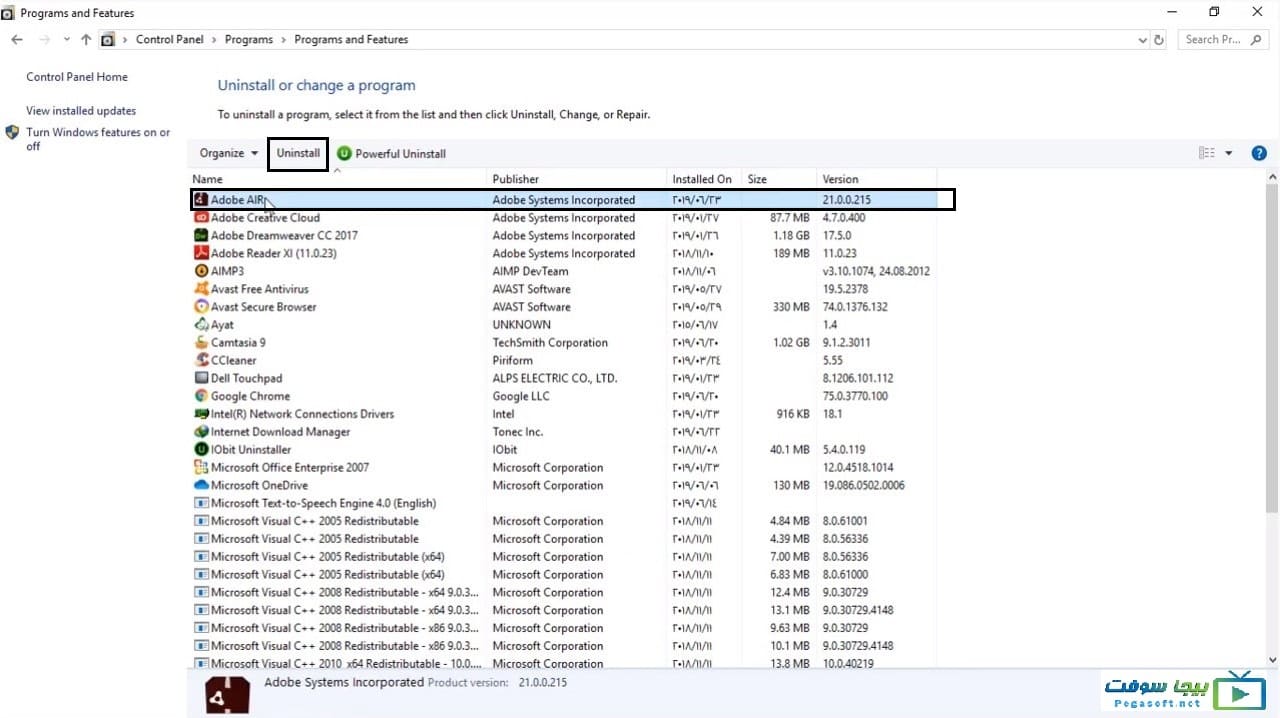The width and height of the screenshot is (1280, 718).
Task: Sort by the Size column header
Action: pos(779,179)
